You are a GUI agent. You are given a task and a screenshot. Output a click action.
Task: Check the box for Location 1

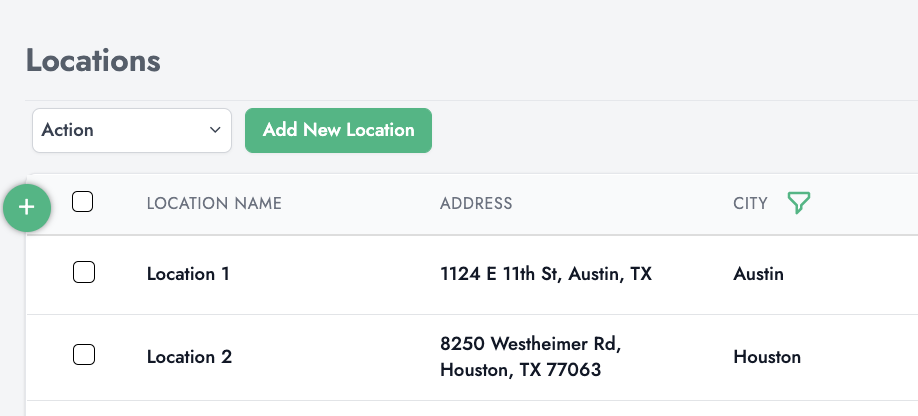pyautogui.click(x=84, y=272)
